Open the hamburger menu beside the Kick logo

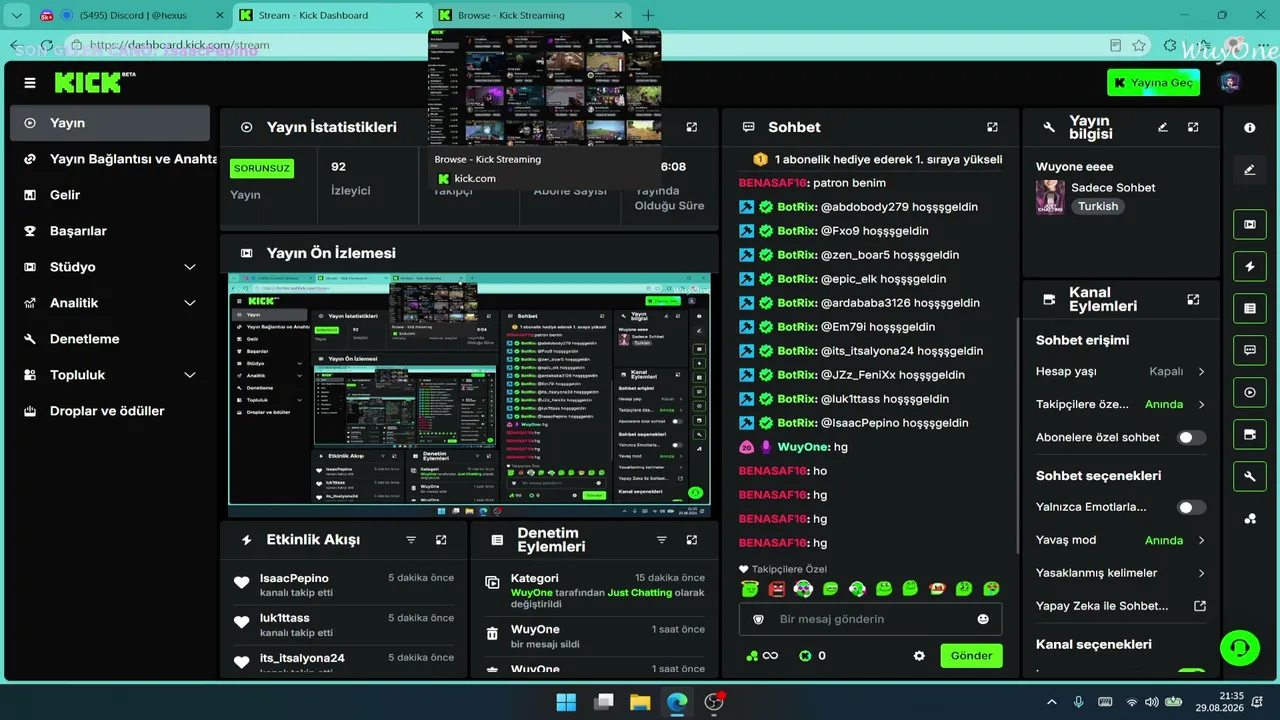click(30, 83)
